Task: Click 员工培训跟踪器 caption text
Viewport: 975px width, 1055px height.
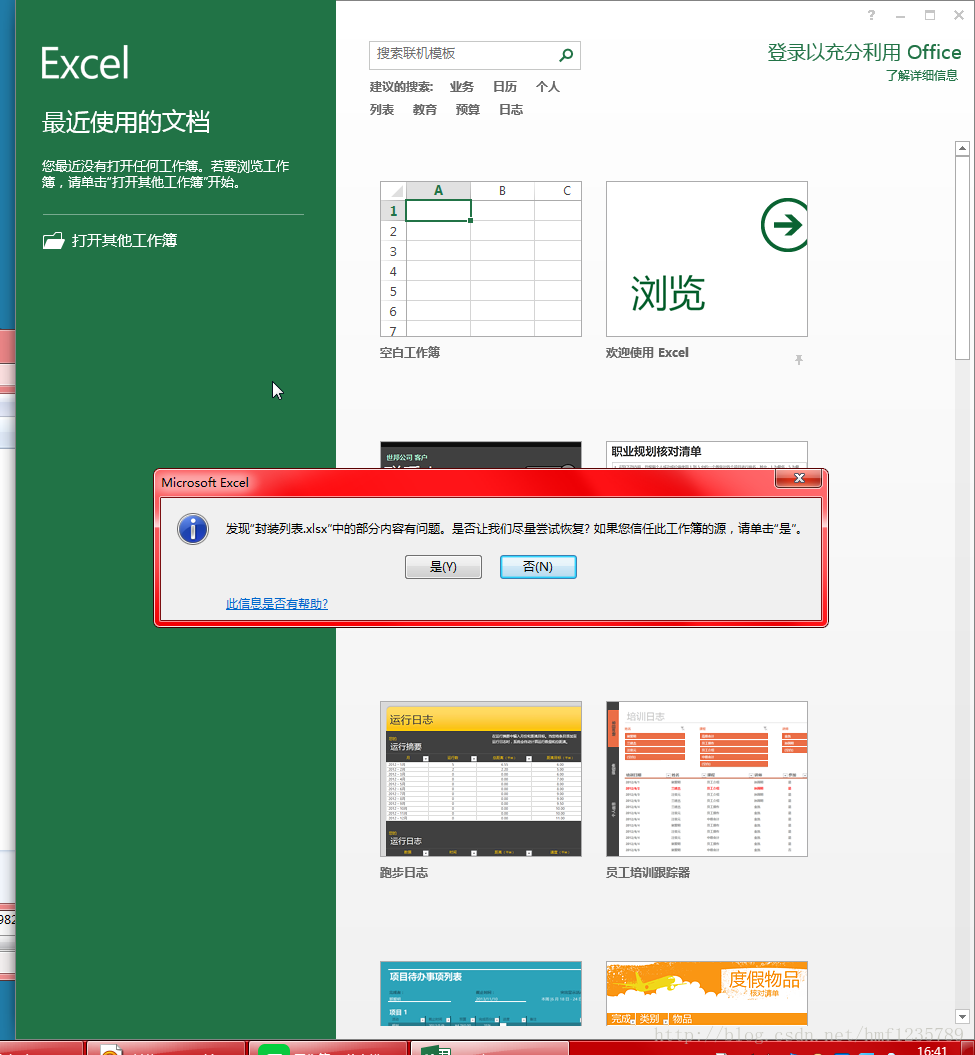Action: pos(647,873)
